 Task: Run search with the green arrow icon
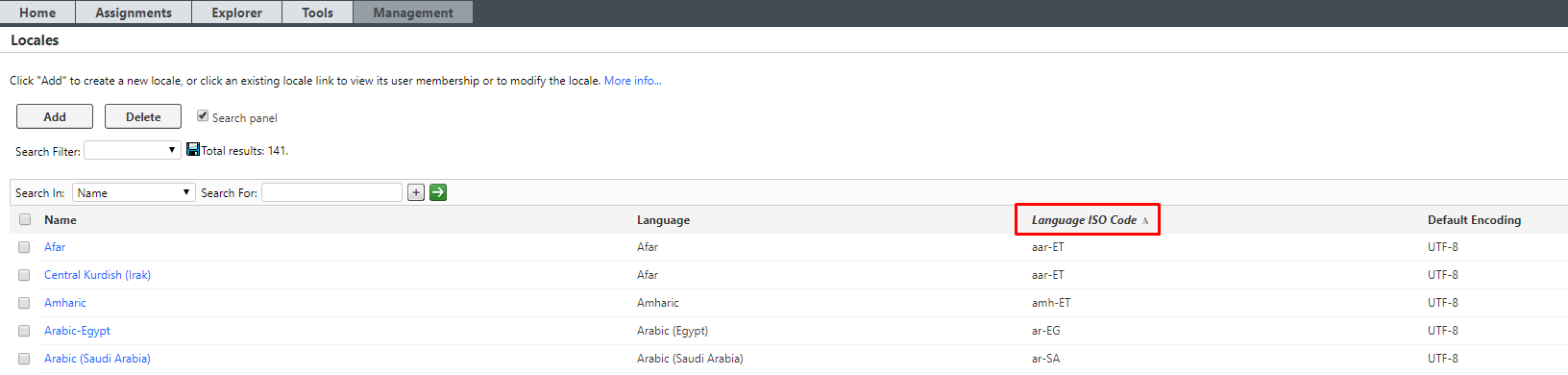[x=438, y=192]
